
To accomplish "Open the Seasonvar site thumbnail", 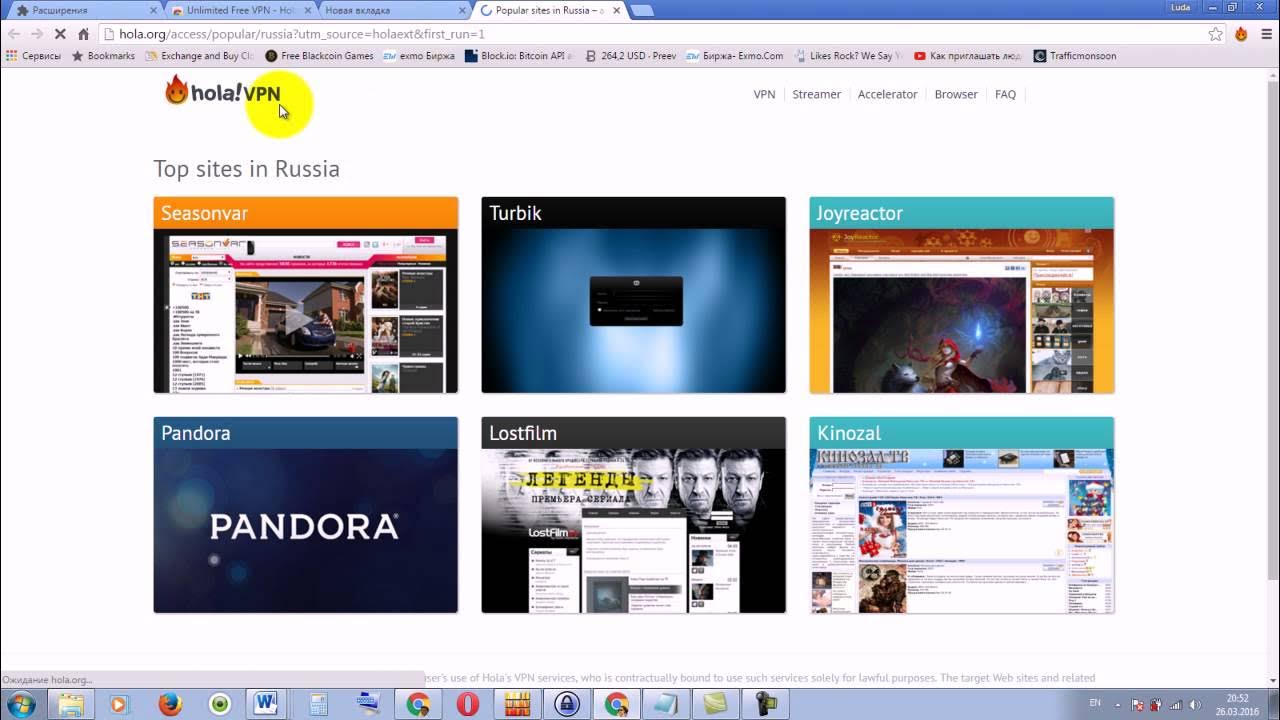I will click(x=306, y=295).
